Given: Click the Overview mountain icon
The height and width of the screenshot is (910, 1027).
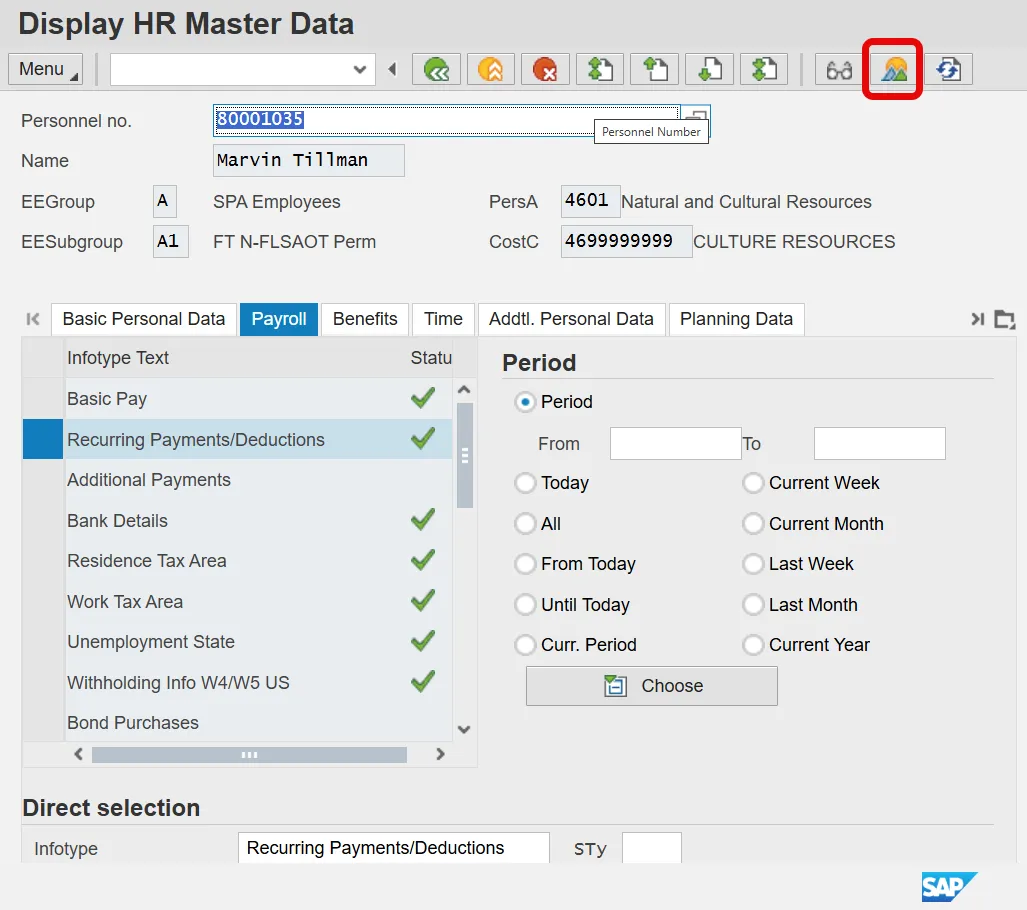Looking at the screenshot, I should [x=893, y=69].
